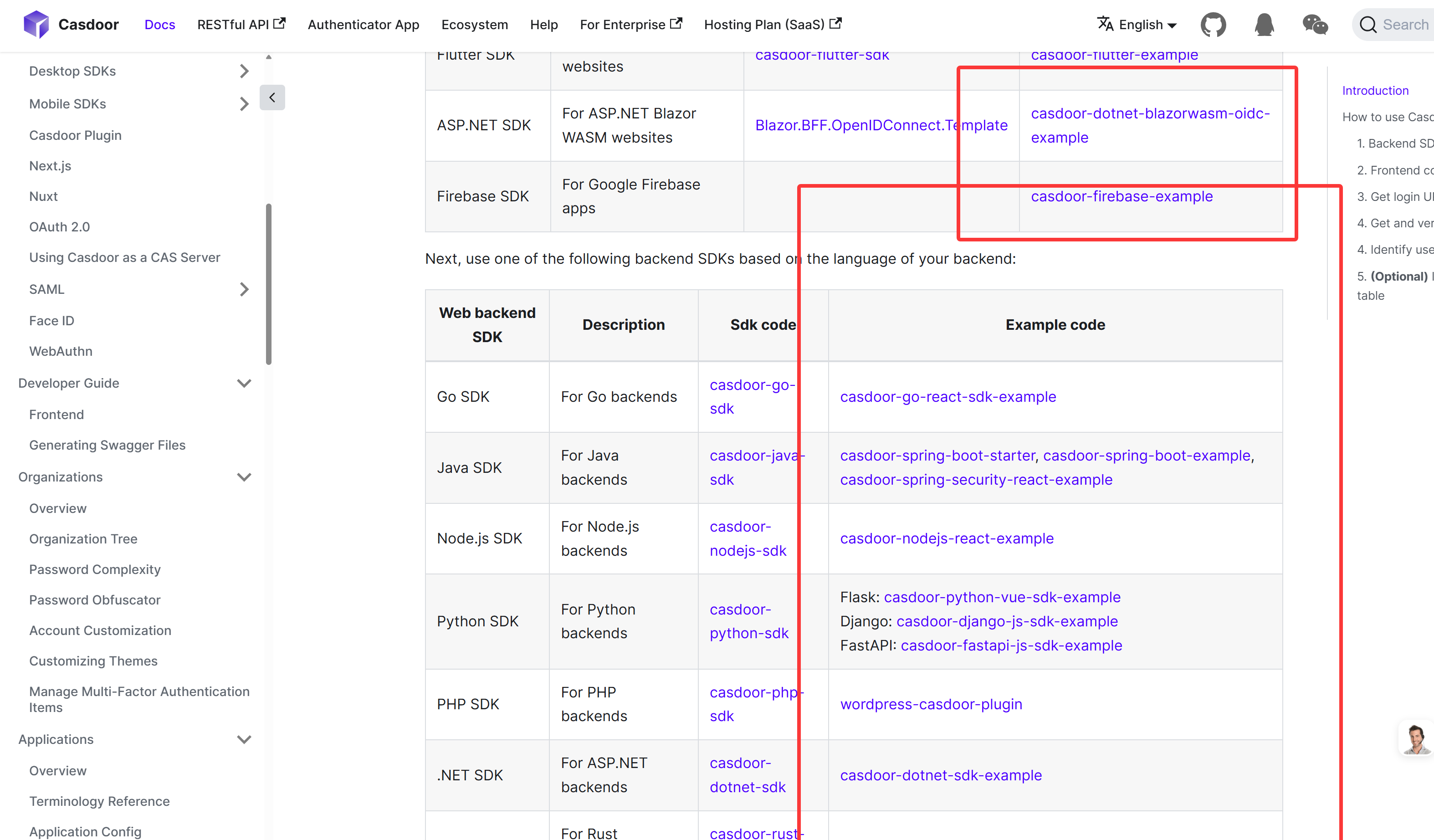This screenshot has width=1434, height=840.
Task: Expand the Desktop SDKs section
Action: [x=244, y=71]
